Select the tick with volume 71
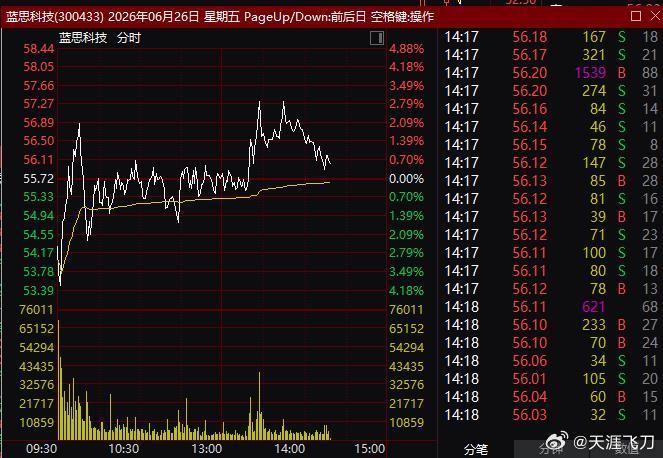 pyautogui.click(x=551, y=234)
